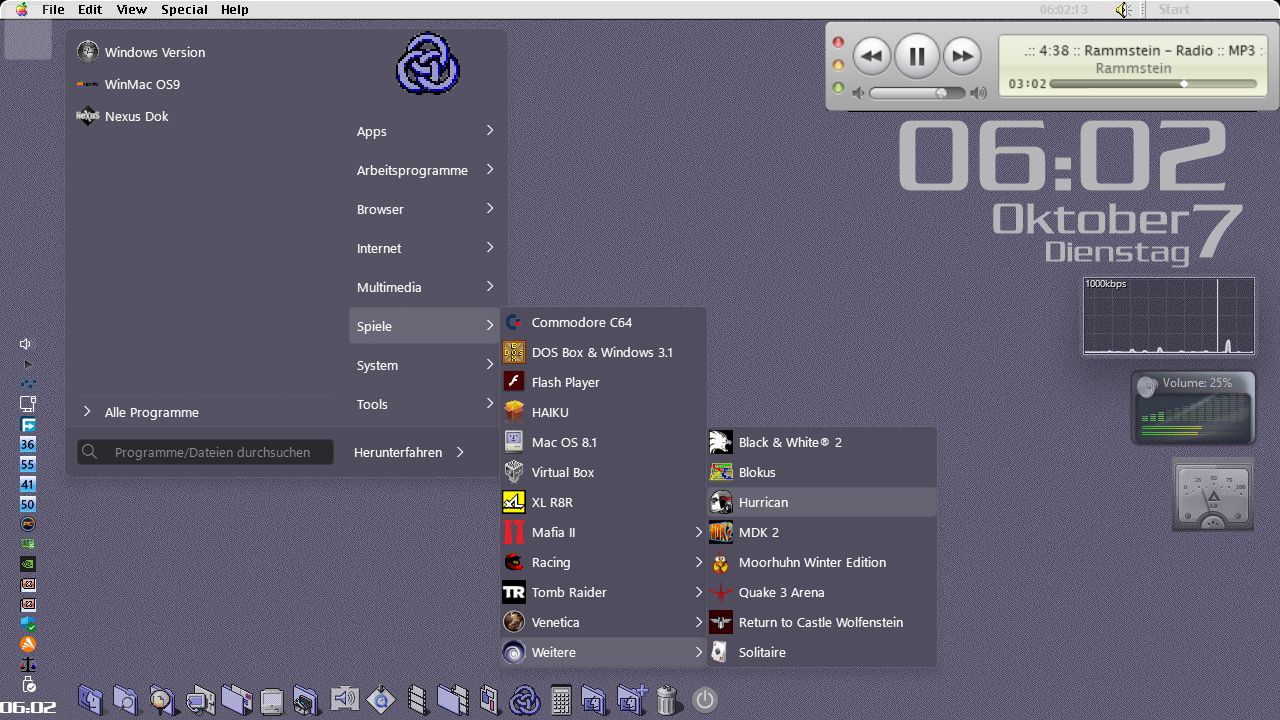Start XL R8R from the Spiele menu
1280x720 pixels.
pyautogui.click(x=604, y=502)
